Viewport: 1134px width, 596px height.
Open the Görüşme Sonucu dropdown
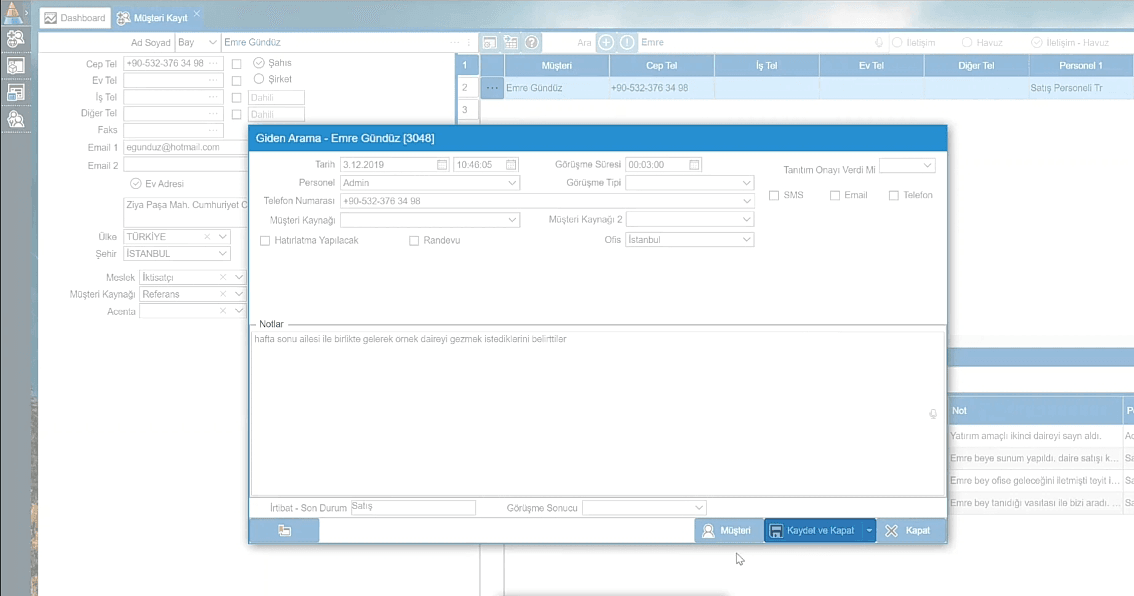(x=698, y=508)
